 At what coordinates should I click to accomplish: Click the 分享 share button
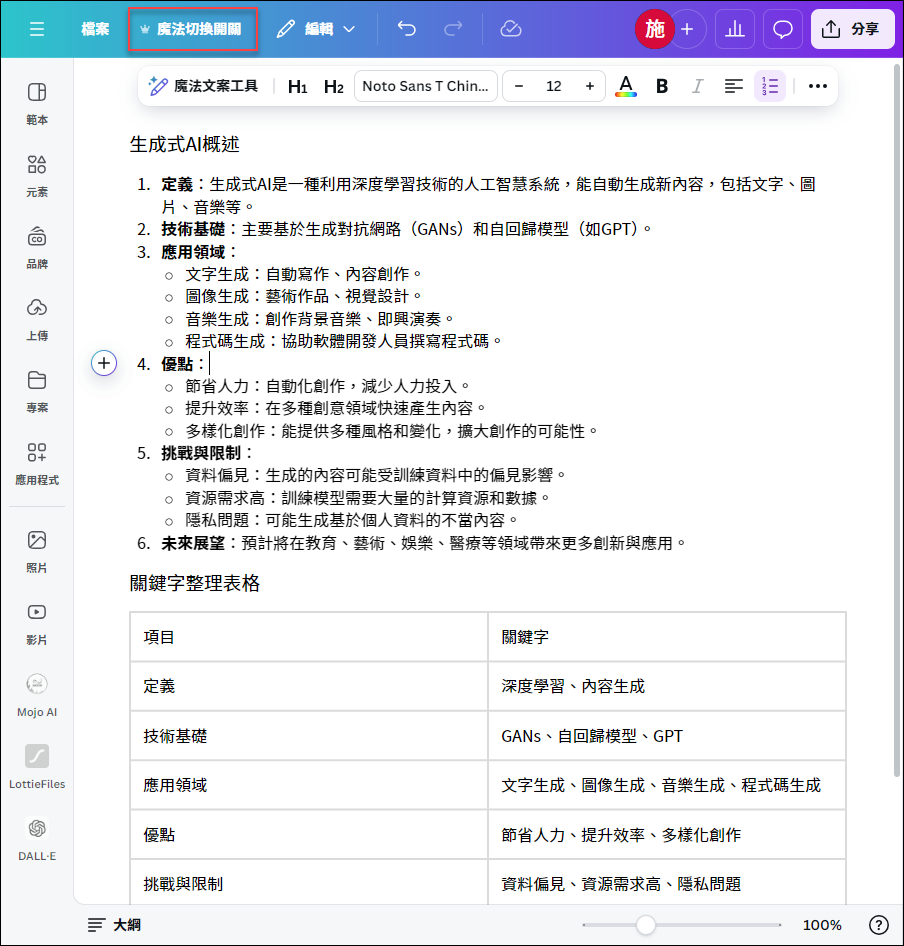[x=852, y=29]
